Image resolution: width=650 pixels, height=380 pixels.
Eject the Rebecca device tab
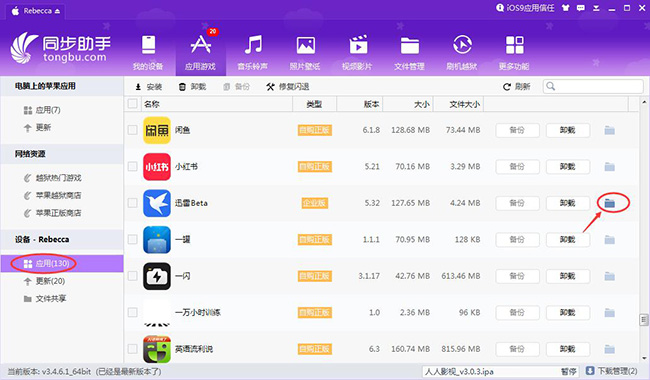click(x=57, y=11)
